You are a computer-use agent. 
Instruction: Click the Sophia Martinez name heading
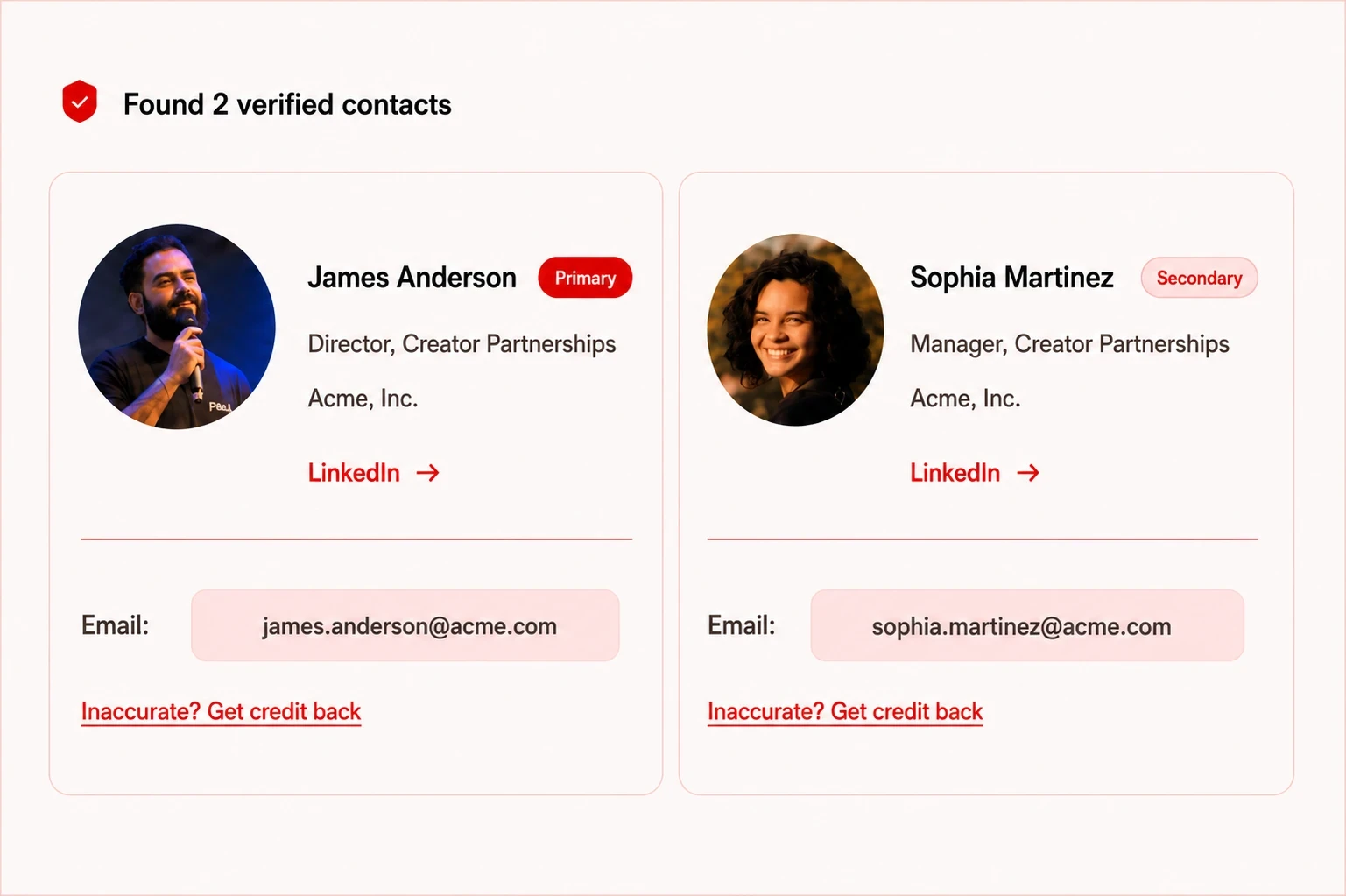point(1011,278)
